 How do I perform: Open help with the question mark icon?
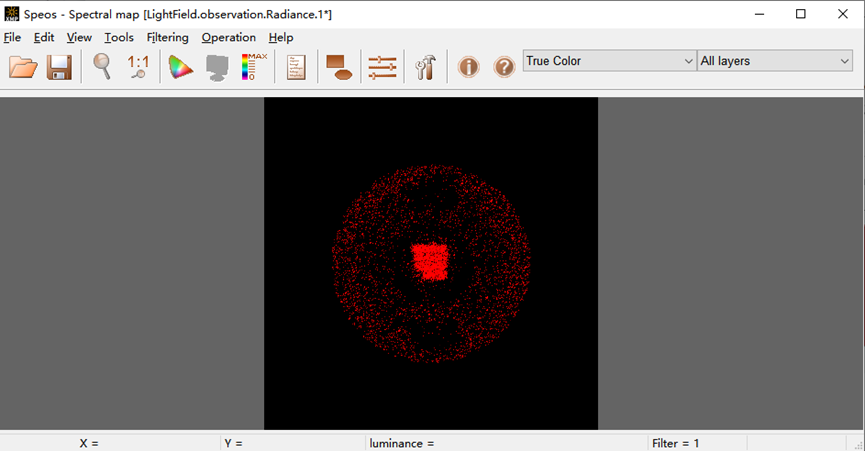(504, 67)
